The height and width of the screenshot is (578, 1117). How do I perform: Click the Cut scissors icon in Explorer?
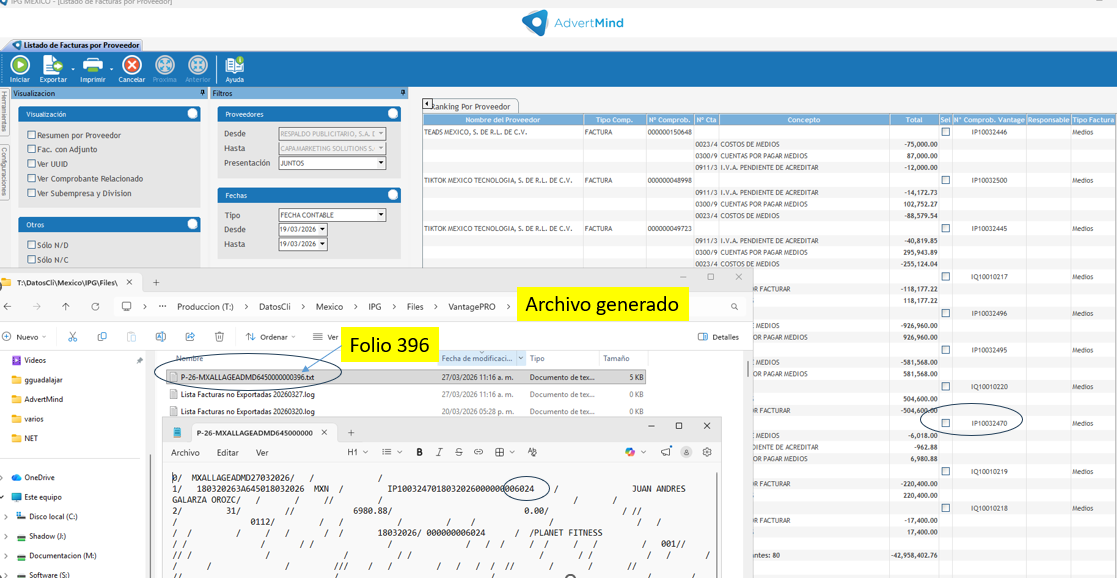pos(73,336)
